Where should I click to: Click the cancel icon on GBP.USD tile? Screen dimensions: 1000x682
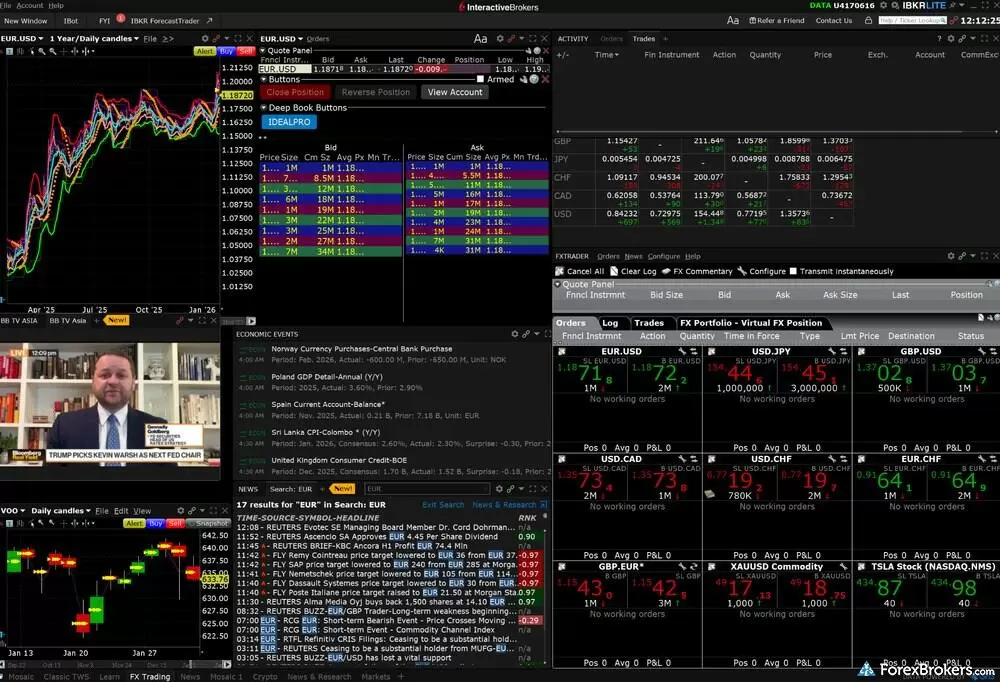(x=862, y=351)
